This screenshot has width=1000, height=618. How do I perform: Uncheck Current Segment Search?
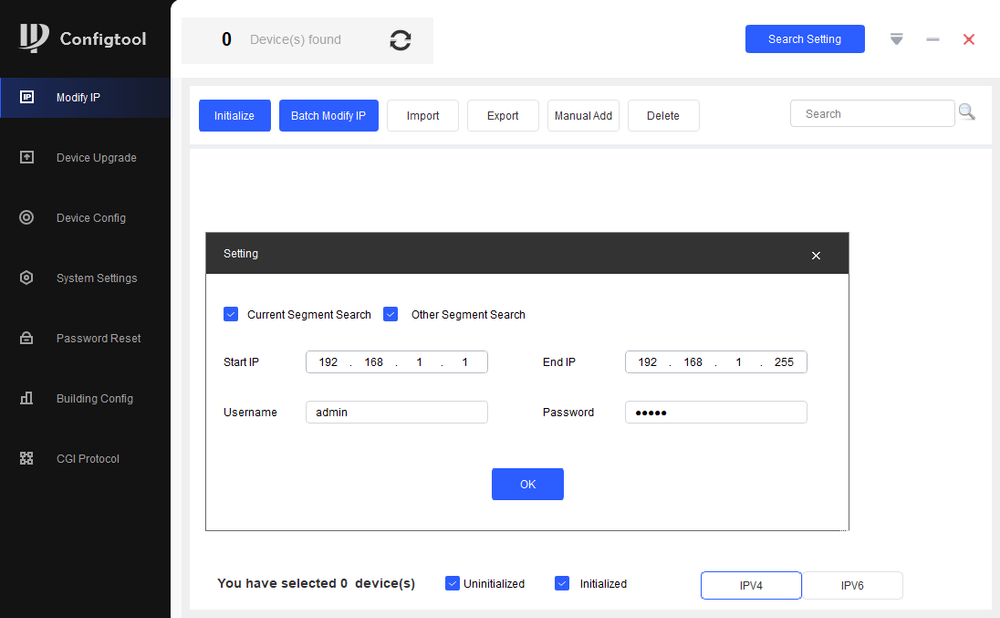(x=231, y=314)
